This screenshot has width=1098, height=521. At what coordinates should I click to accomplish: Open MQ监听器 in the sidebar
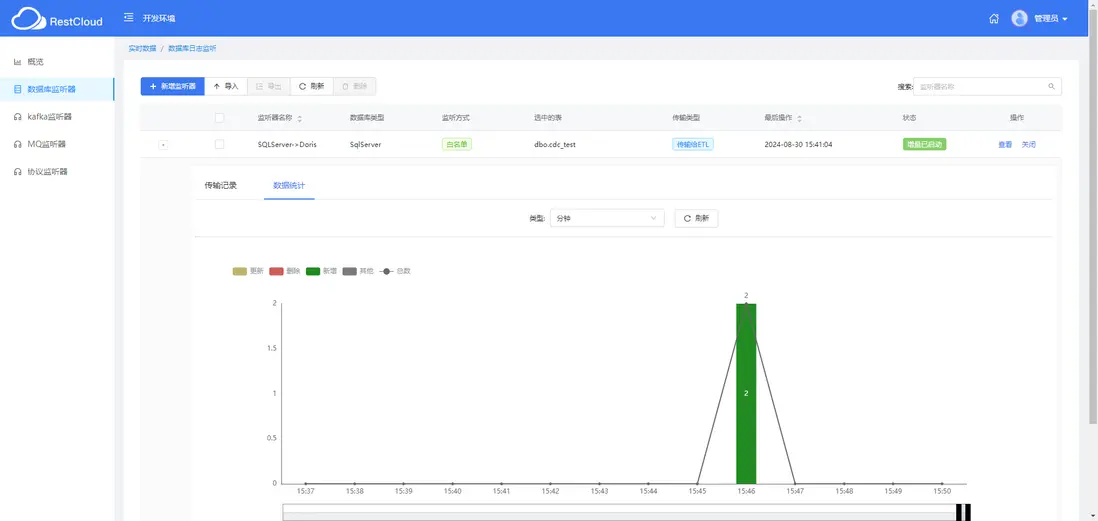click(x=57, y=144)
